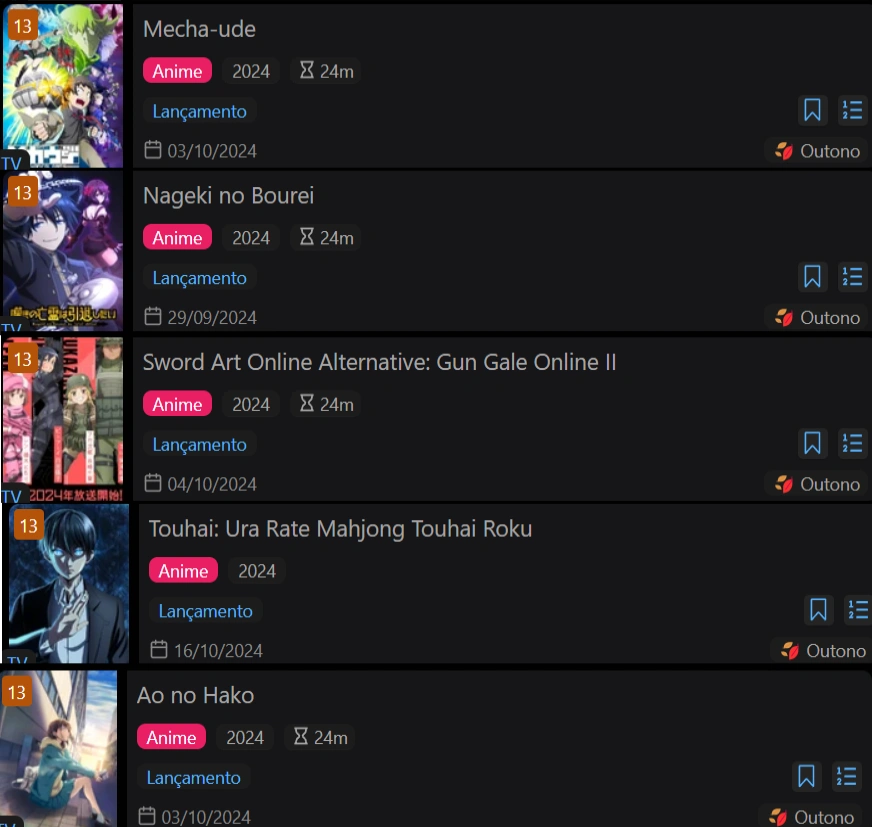Viewport: 872px width, 827px height.
Task: Select the Anime tag under Mecha-ude
Action: coord(177,71)
